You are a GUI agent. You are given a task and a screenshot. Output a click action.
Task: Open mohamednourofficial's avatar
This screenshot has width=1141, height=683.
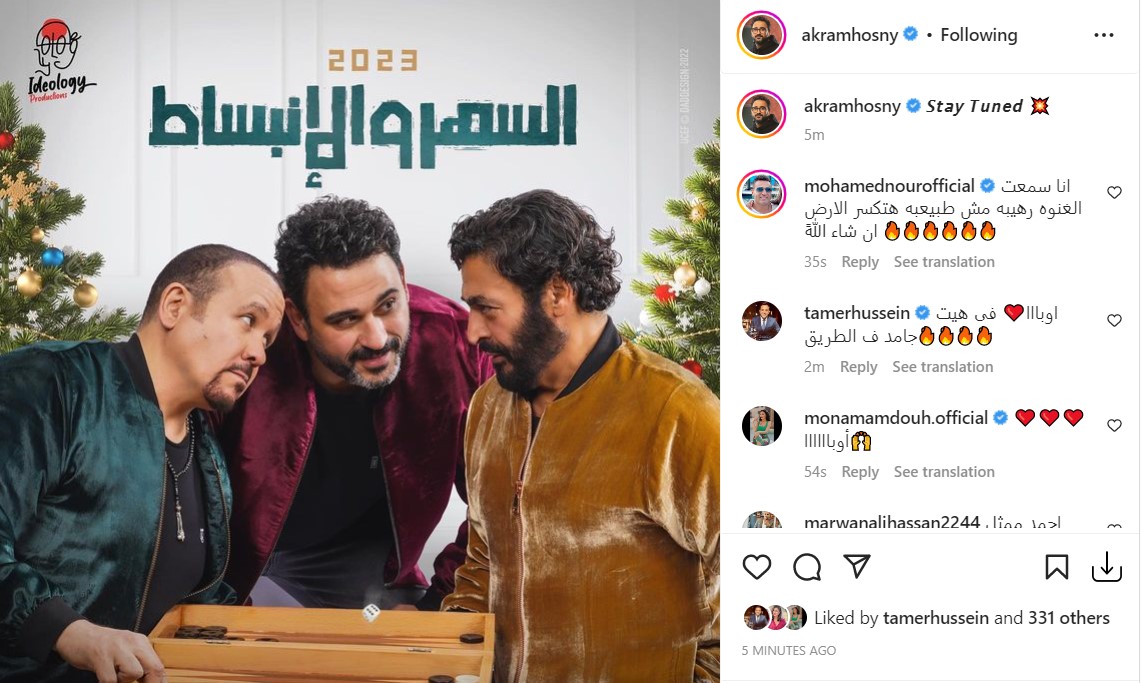pos(762,194)
